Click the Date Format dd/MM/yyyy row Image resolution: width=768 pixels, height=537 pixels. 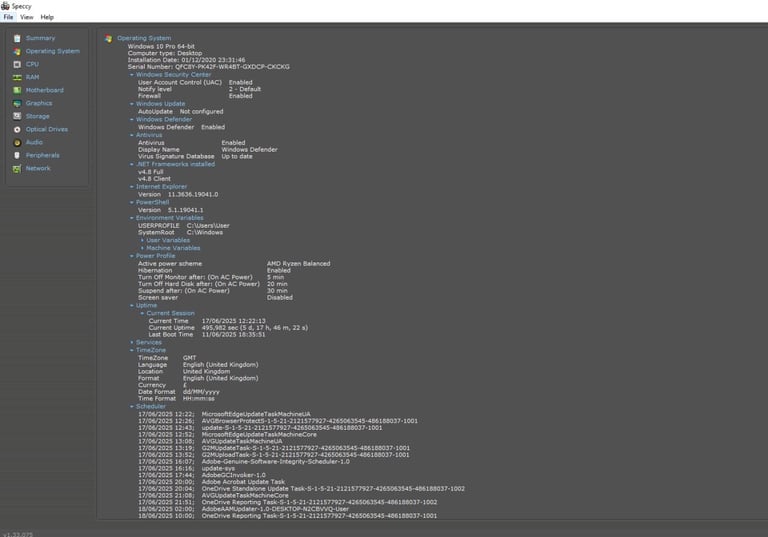pyautogui.click(x=179, y=392)
